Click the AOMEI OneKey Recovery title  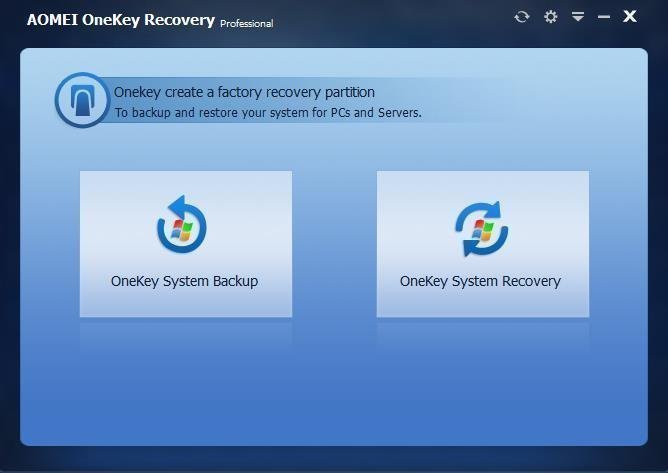(x=121, y=20)
